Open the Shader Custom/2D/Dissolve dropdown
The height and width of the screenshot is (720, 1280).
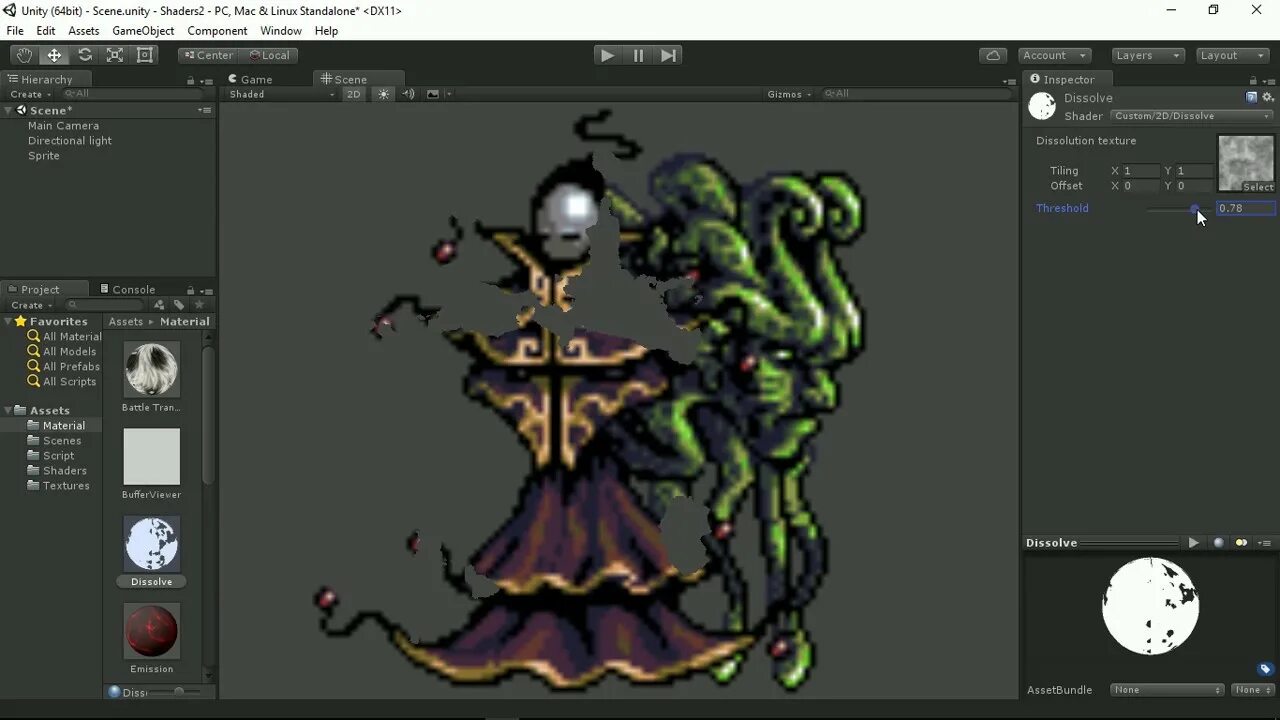[1192, 116]
